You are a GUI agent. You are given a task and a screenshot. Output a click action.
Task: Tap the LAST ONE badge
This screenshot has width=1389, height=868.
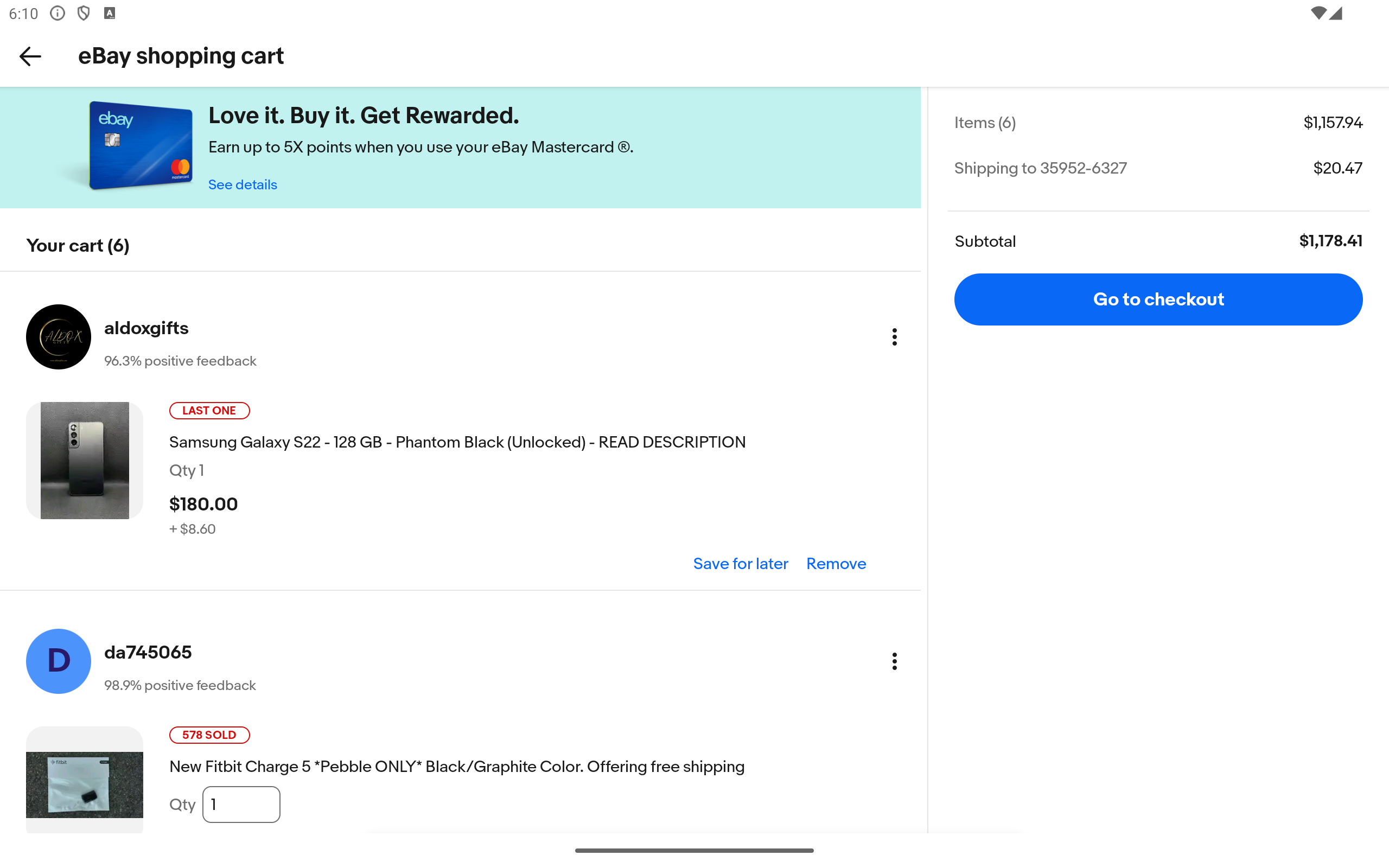click(209, 411)
